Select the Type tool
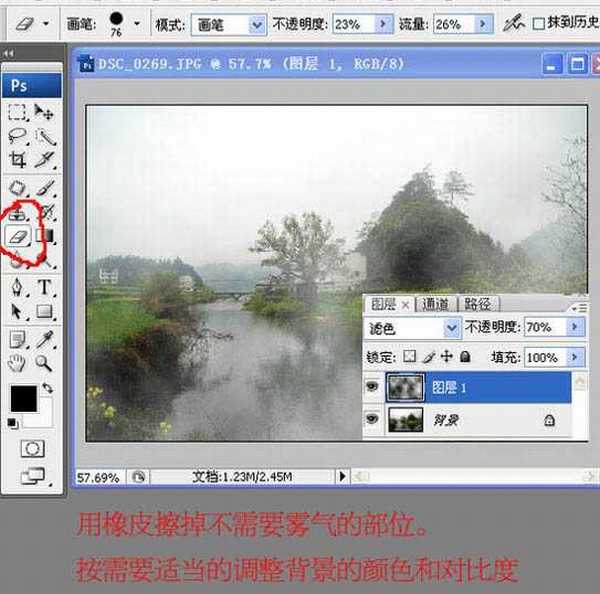Screen dimensions: 600x594 (x=44, y=287)
